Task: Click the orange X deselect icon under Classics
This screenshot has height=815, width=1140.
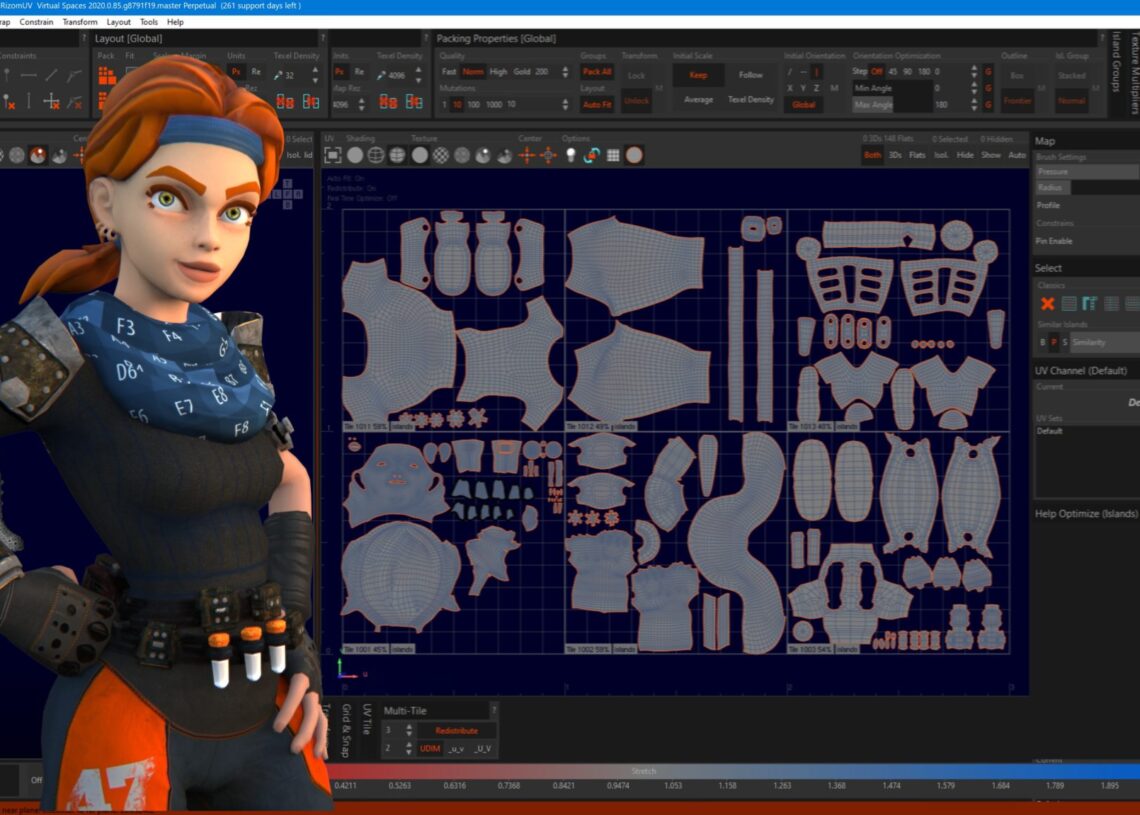Action: click(x=1047, y=304)
